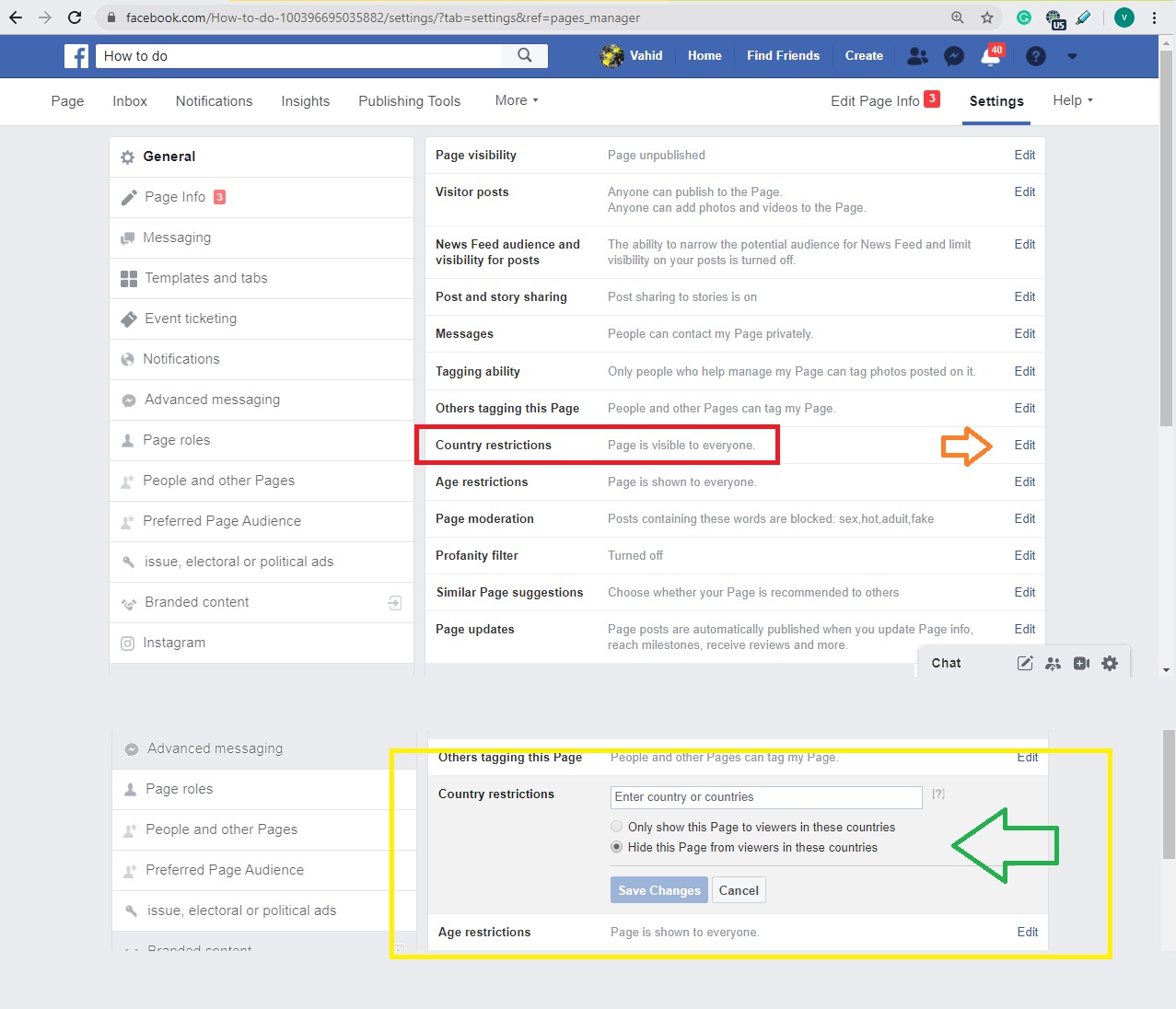Open the Messenger icon in the top bar

(955, 56)
